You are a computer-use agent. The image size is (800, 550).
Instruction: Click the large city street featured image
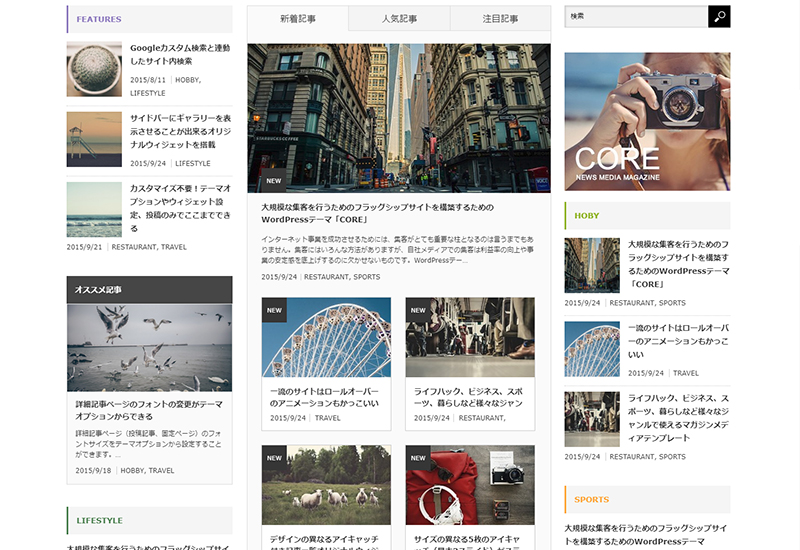399,118
